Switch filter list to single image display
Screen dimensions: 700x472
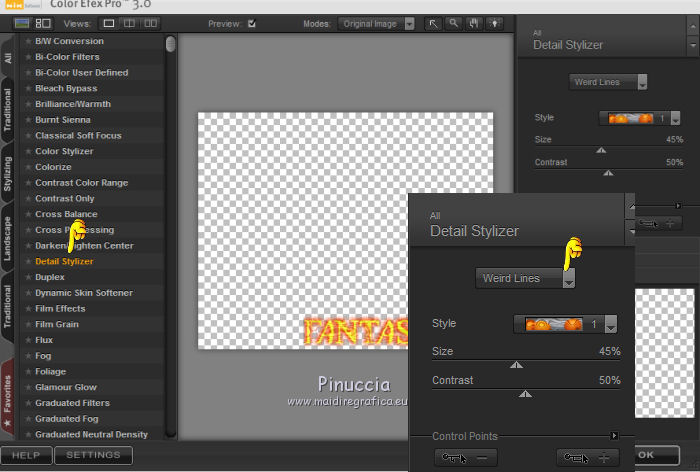22,24
